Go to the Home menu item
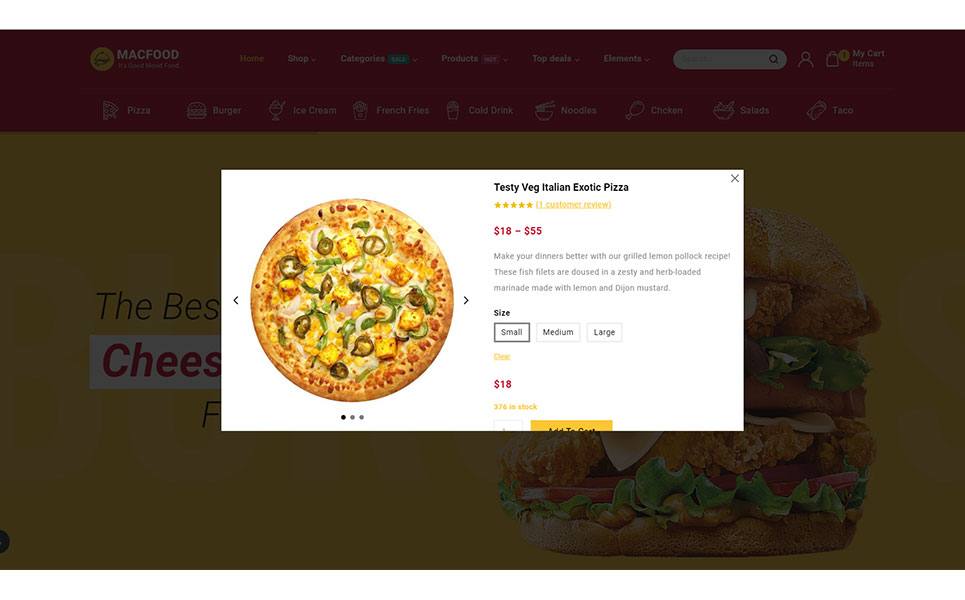 252,58
